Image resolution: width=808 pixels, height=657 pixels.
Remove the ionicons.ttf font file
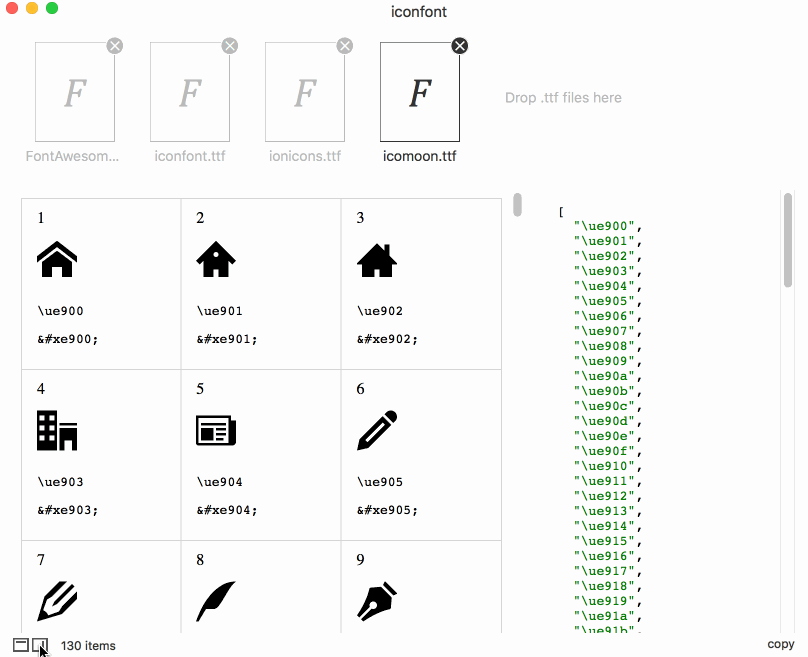click(345, 46)
